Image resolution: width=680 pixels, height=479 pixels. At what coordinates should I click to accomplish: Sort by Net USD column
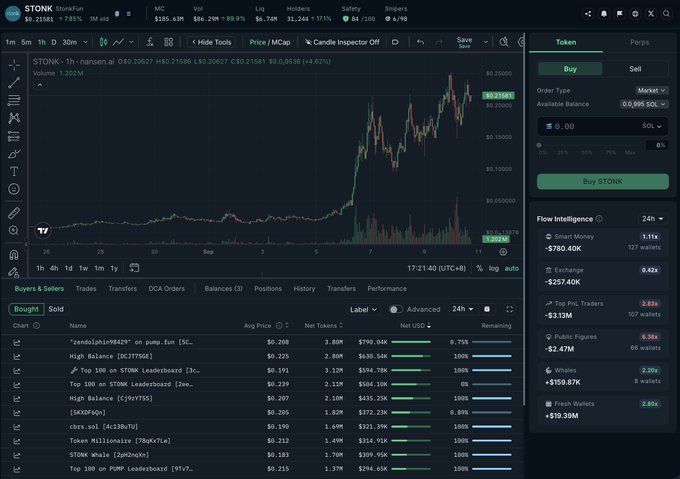click(415, 326)
